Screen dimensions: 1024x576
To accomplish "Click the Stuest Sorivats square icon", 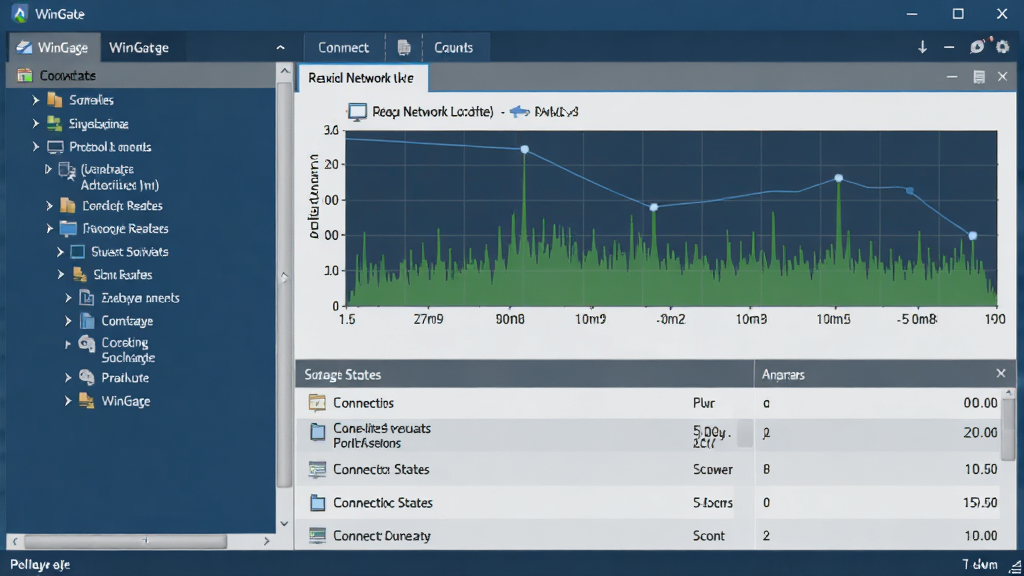I will coord(78,251).
